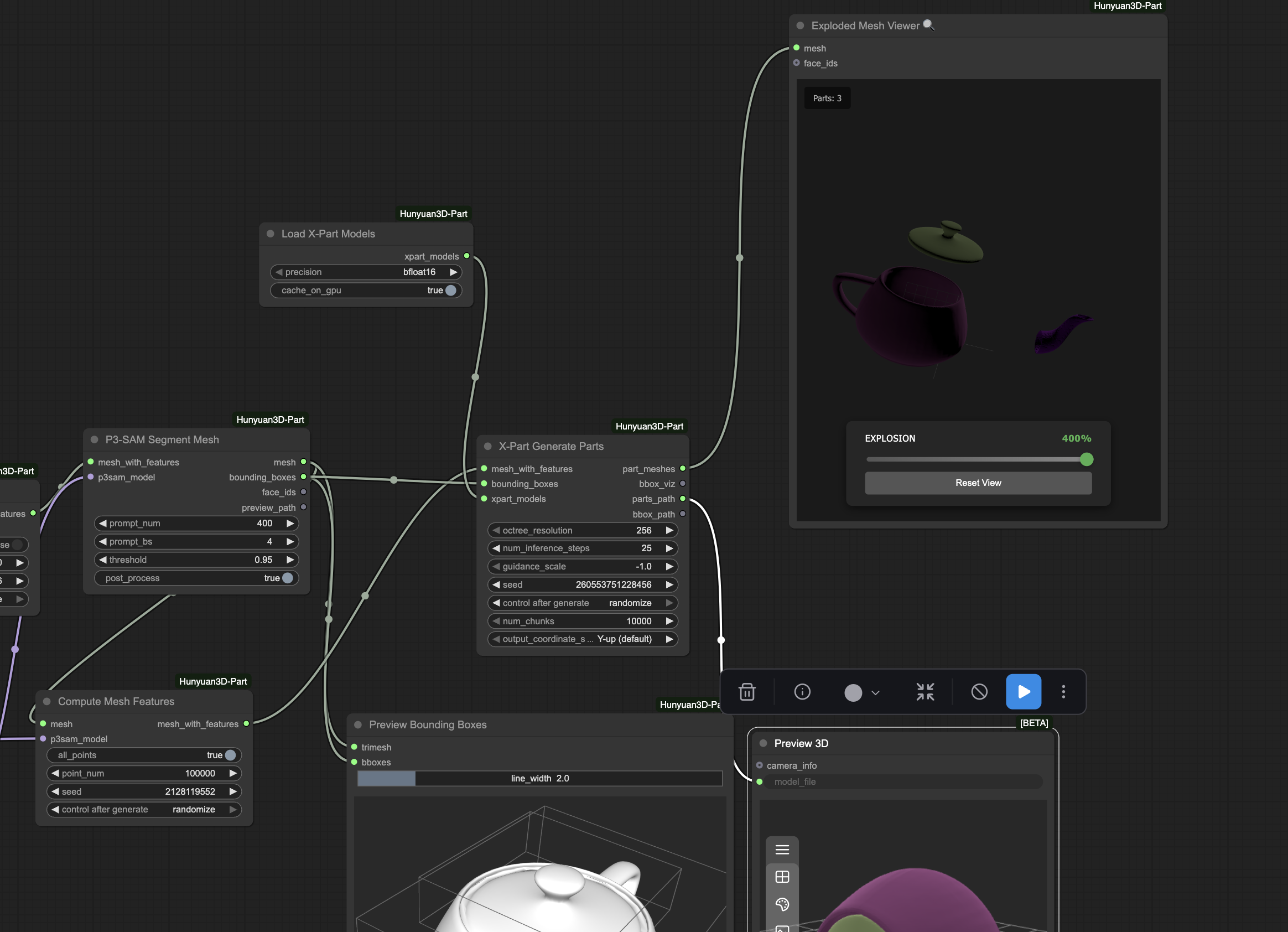Click the '[BETA]' badge above Preview 3D
The image size is (1288, 932).
click(1033, 723)
